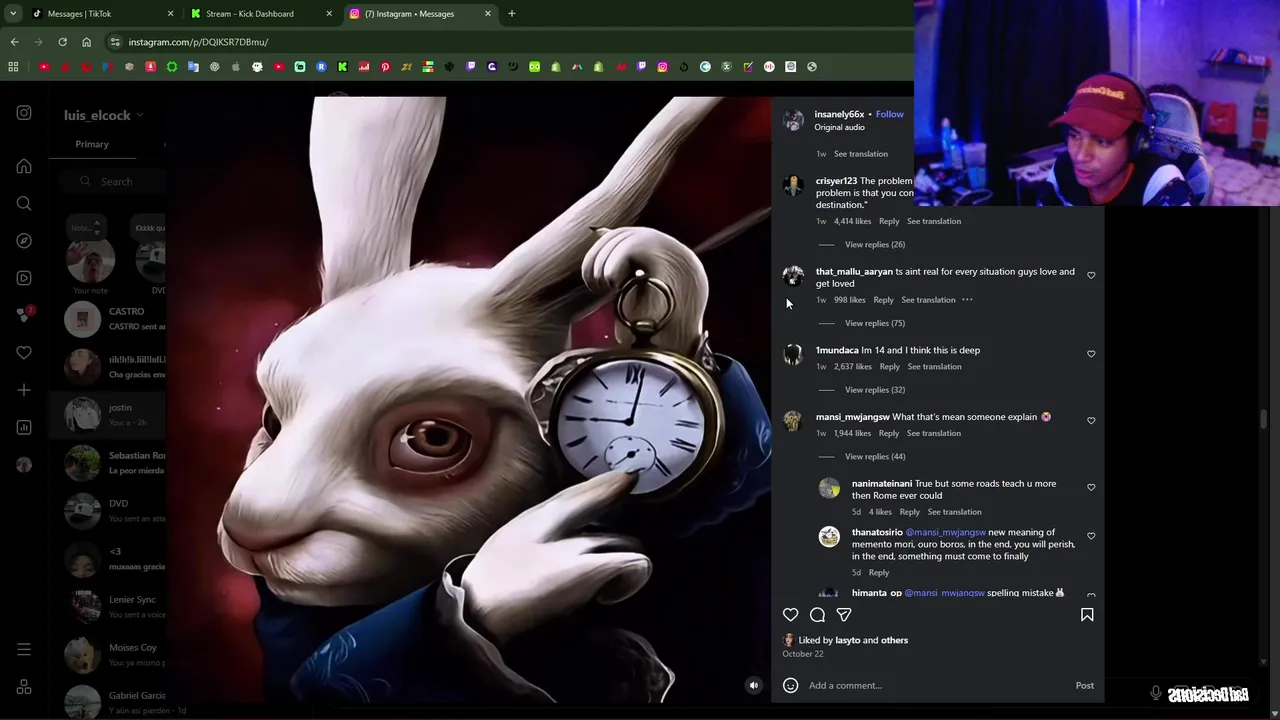Like thanatosirio's reply
Screen dimensions: 1280x720
(x=1091, y=536)
